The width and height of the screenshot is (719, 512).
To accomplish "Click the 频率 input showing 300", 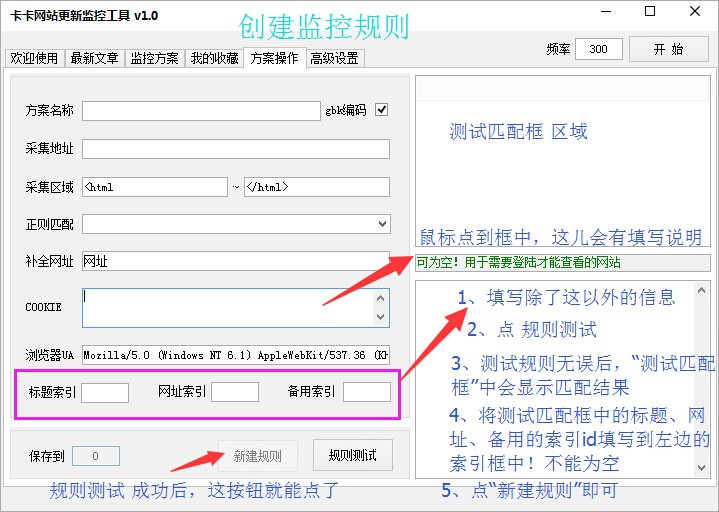I will tap(598, 49).
